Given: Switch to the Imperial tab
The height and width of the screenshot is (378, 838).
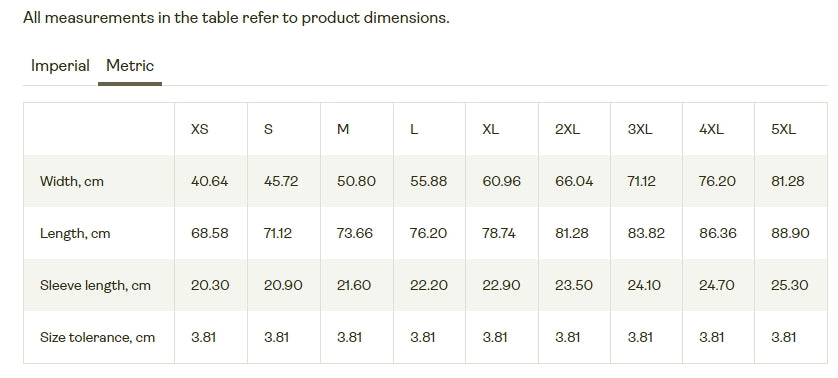Looking at the screenshot, I should 60,66.
